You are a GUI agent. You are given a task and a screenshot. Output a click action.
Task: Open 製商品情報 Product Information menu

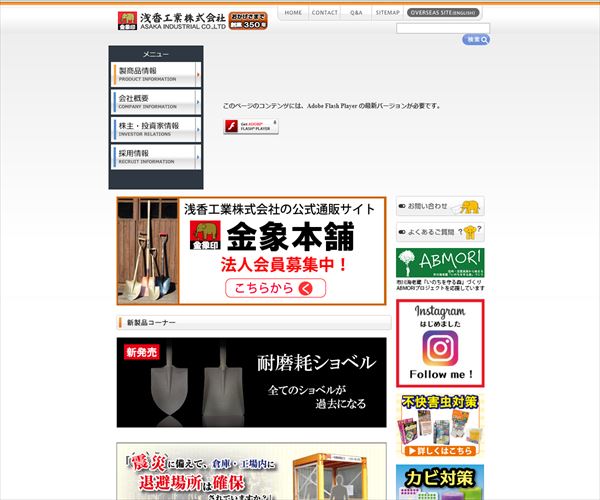(155, 74)
